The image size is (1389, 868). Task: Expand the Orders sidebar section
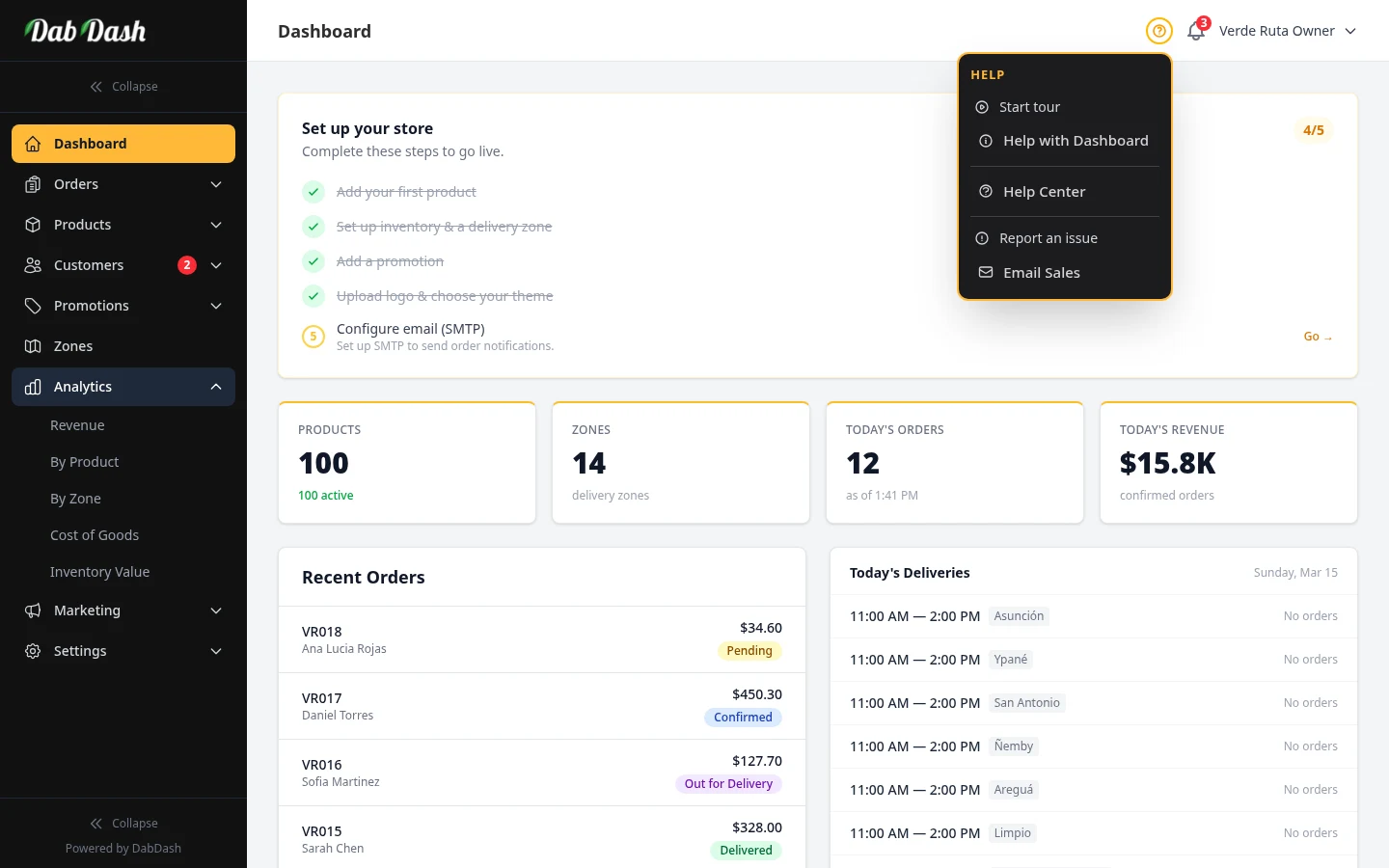coord(216,184)
